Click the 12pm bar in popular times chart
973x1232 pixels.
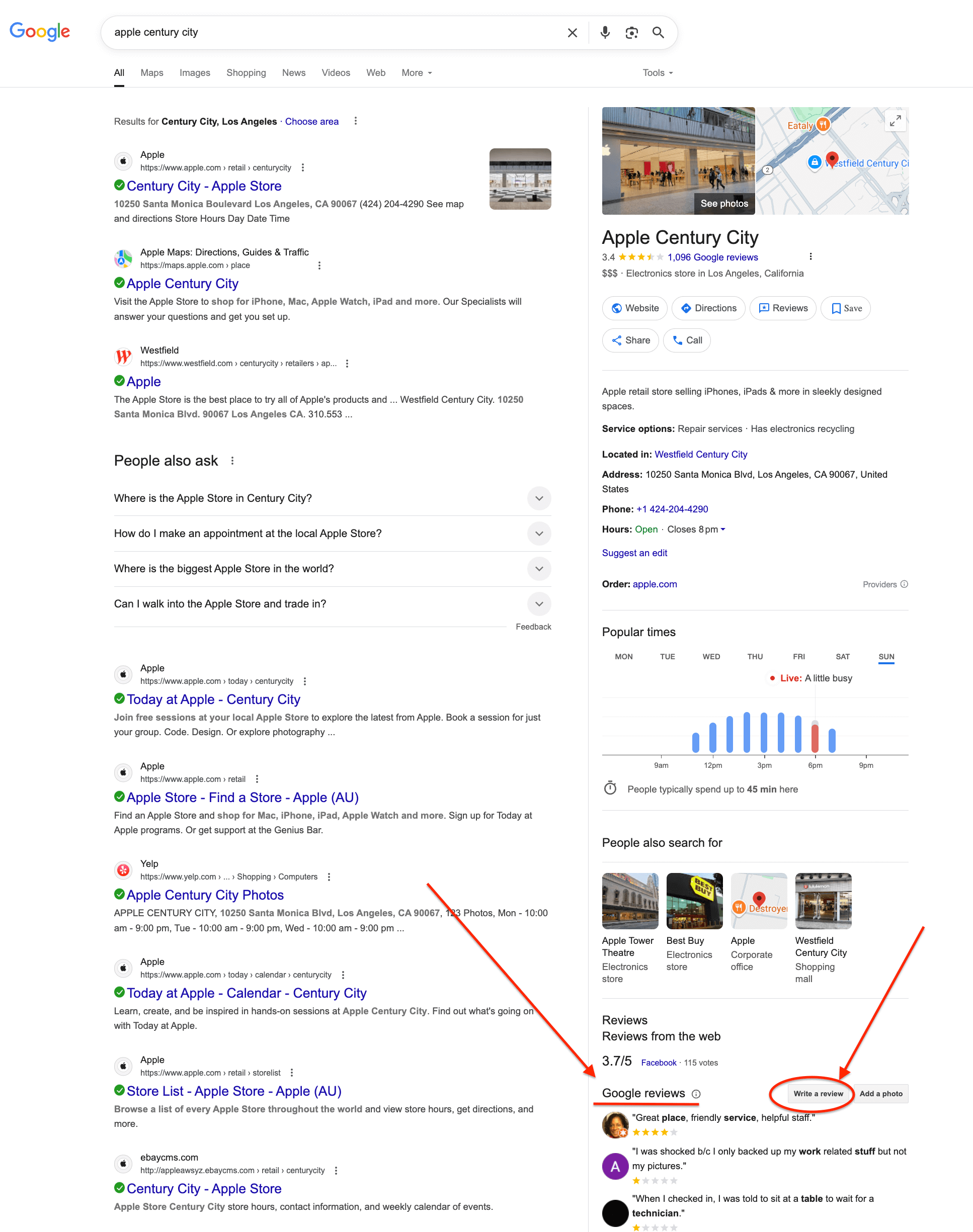coord(712,737)
